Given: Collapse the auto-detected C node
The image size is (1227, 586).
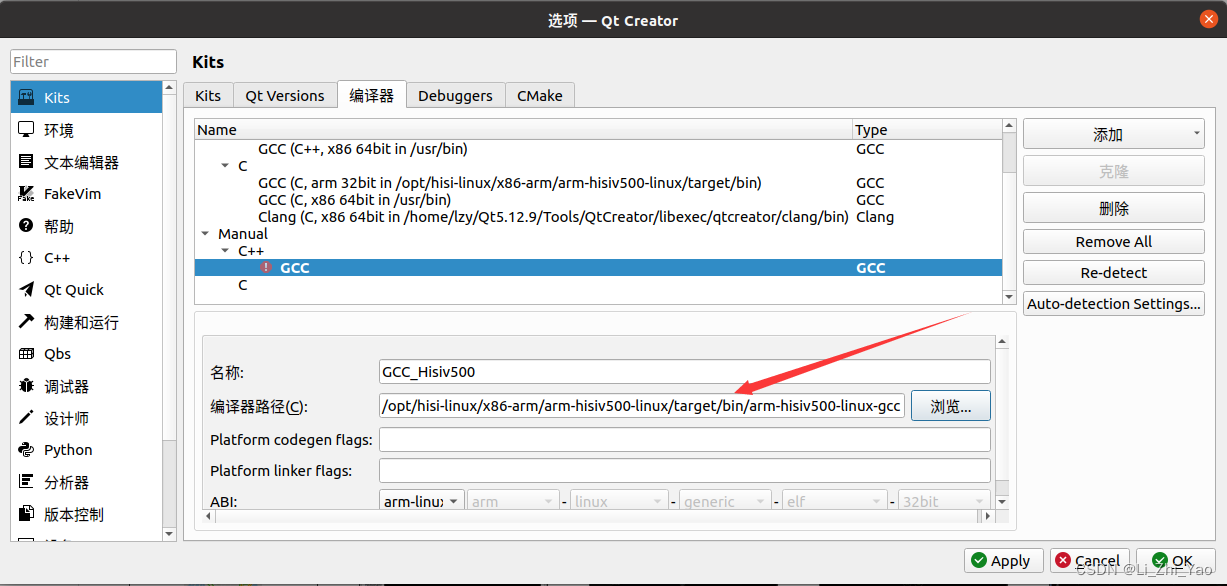Looking at the screenshot, I should pyautogui.click(x=225, y=166).
